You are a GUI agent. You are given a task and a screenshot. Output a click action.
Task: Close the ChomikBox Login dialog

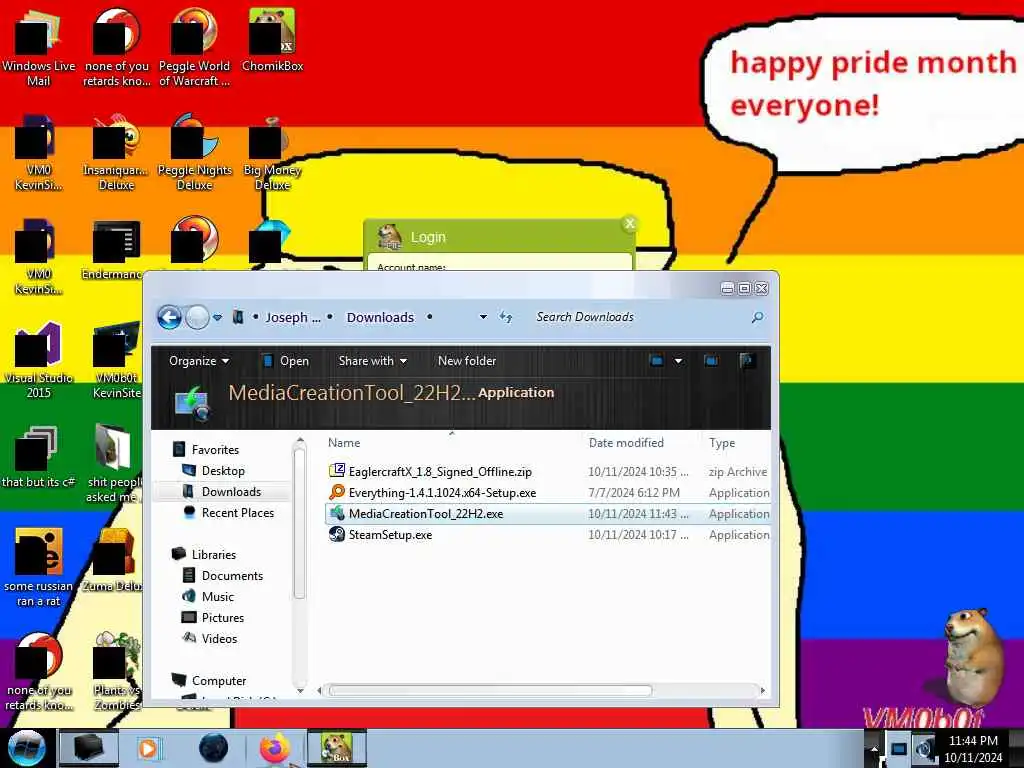pyautogui.click(x=630, y=224)
